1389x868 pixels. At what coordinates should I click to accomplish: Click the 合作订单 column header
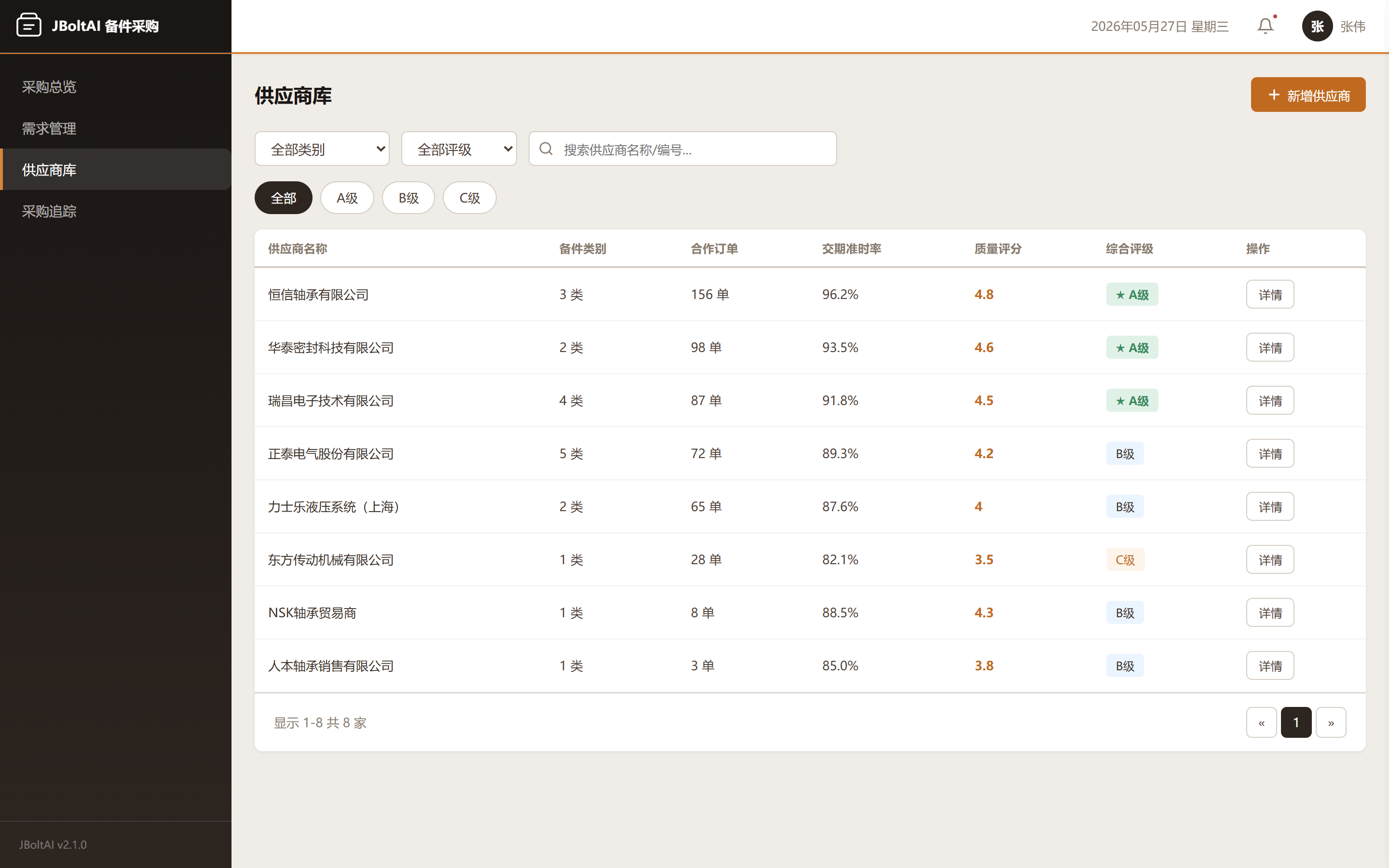pyautogui.click(x=714, y=248)
